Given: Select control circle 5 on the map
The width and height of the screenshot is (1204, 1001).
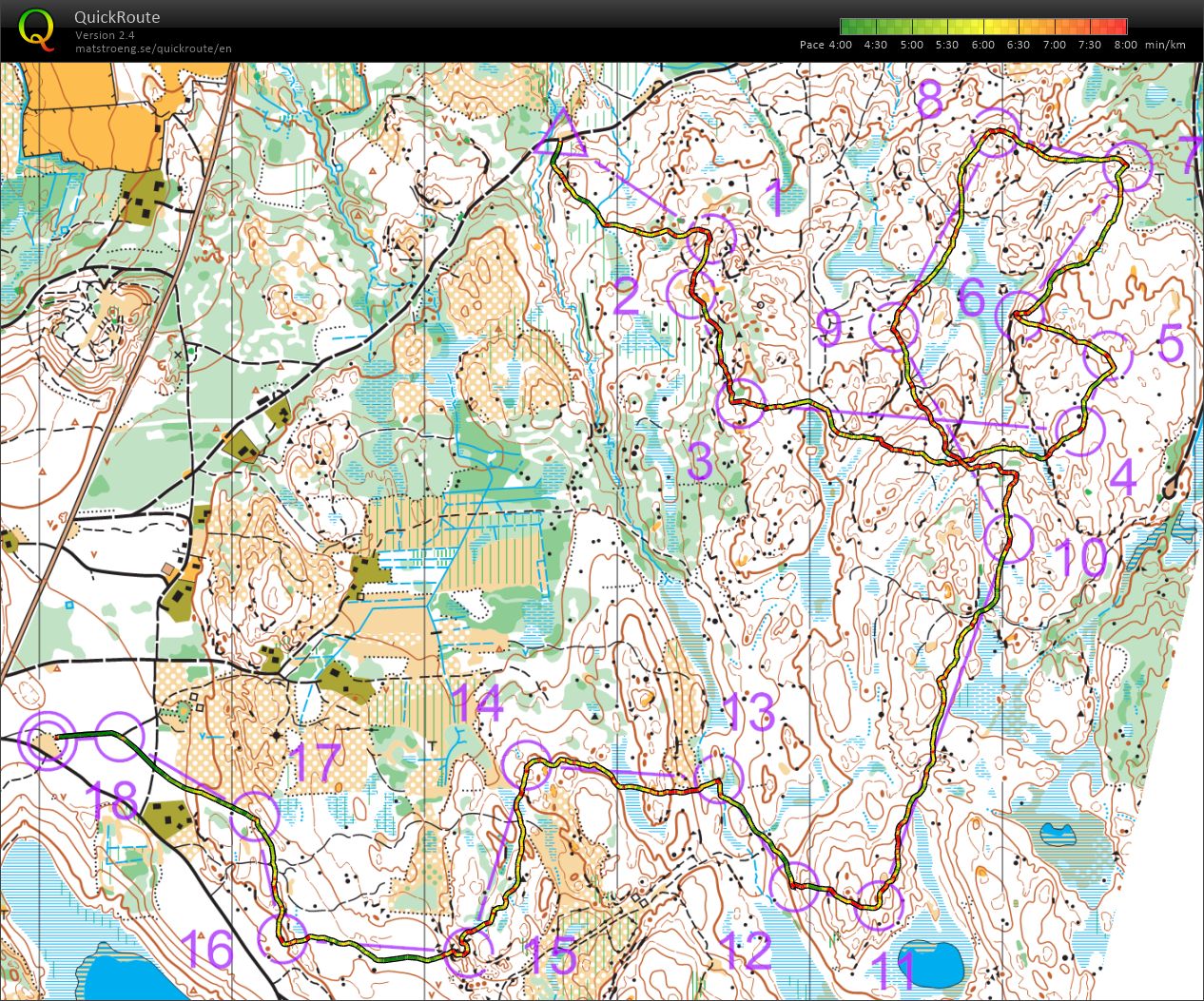Looking at the screenshot, I should [1109, 356].
